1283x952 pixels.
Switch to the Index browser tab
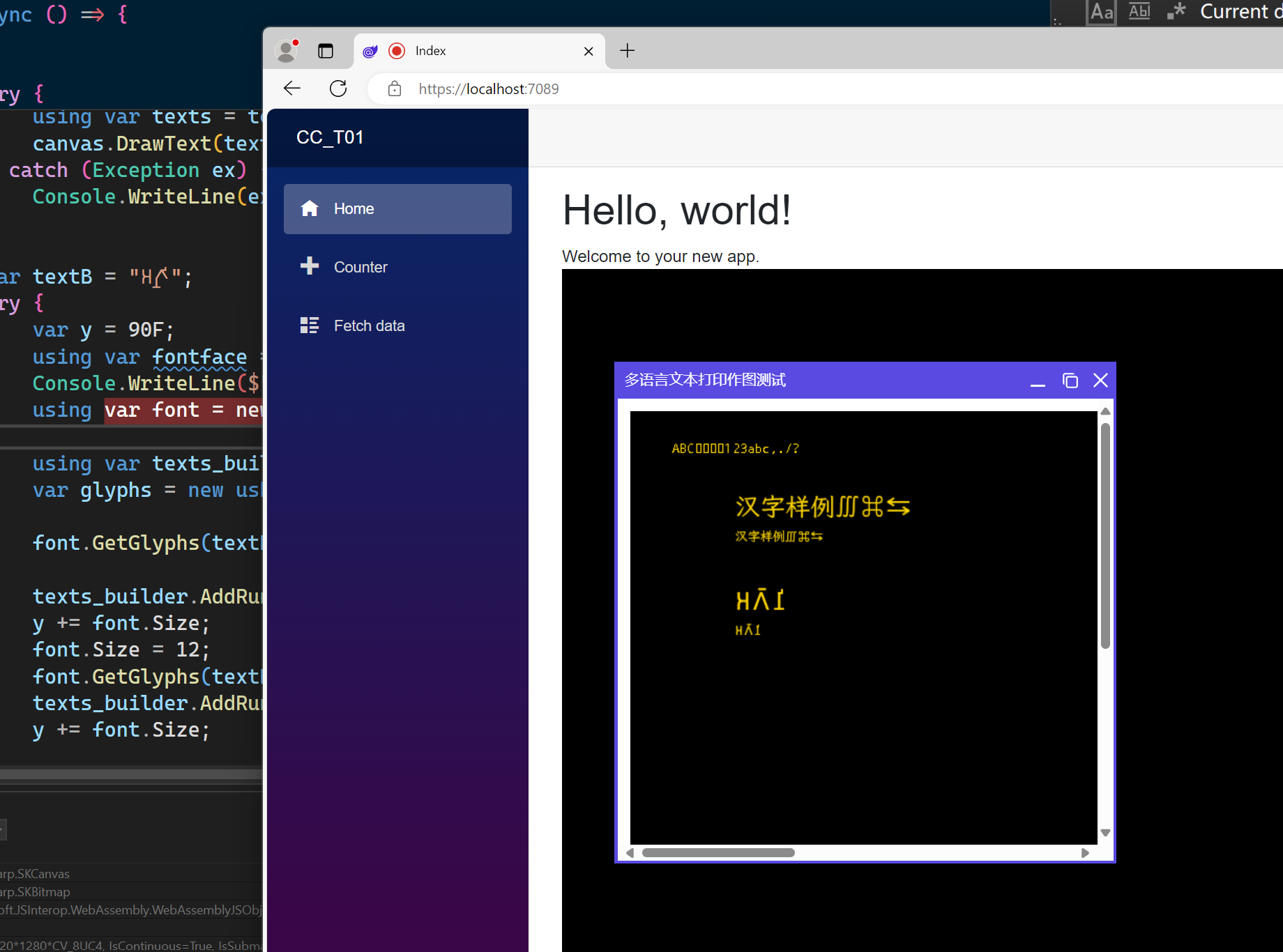coord(460,50)
